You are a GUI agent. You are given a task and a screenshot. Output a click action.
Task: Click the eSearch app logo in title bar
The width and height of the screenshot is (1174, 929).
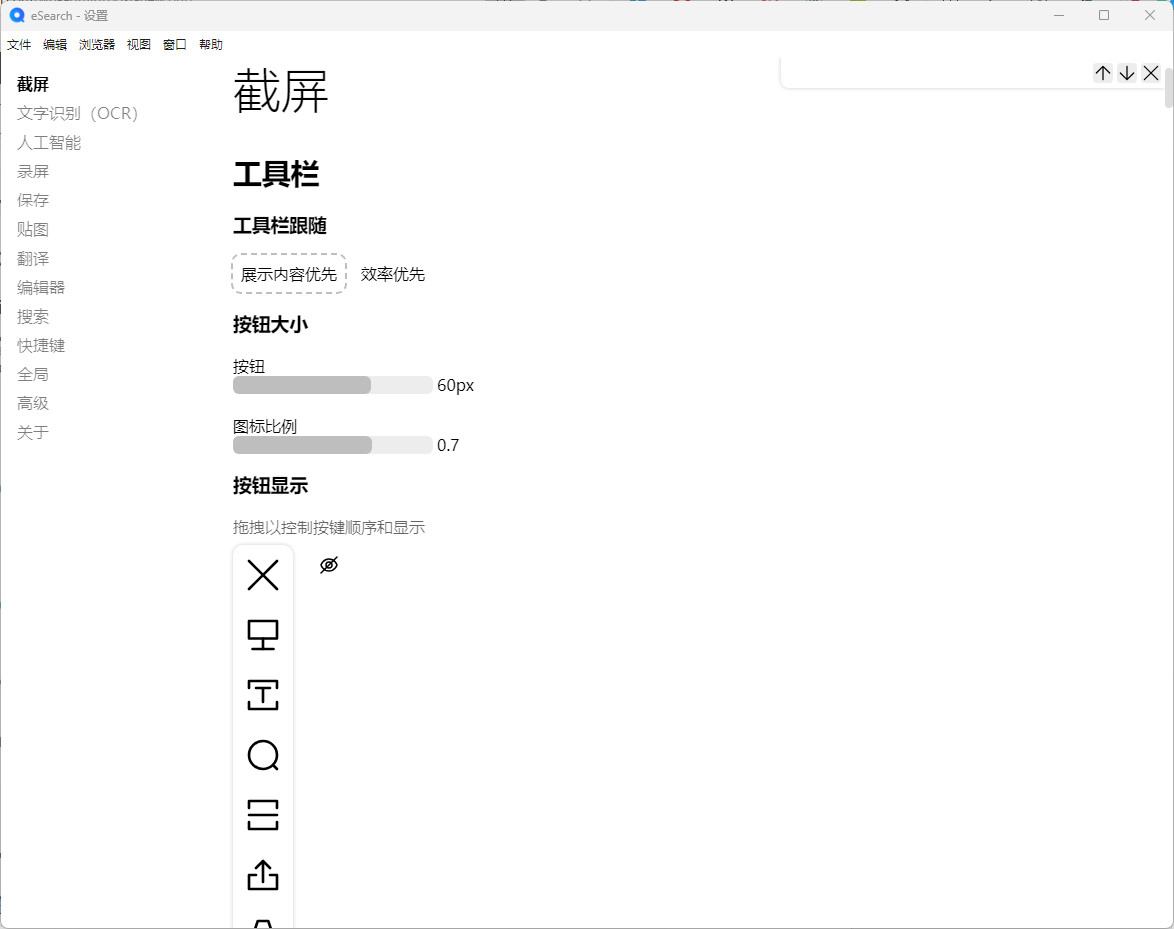coord(16,15)
